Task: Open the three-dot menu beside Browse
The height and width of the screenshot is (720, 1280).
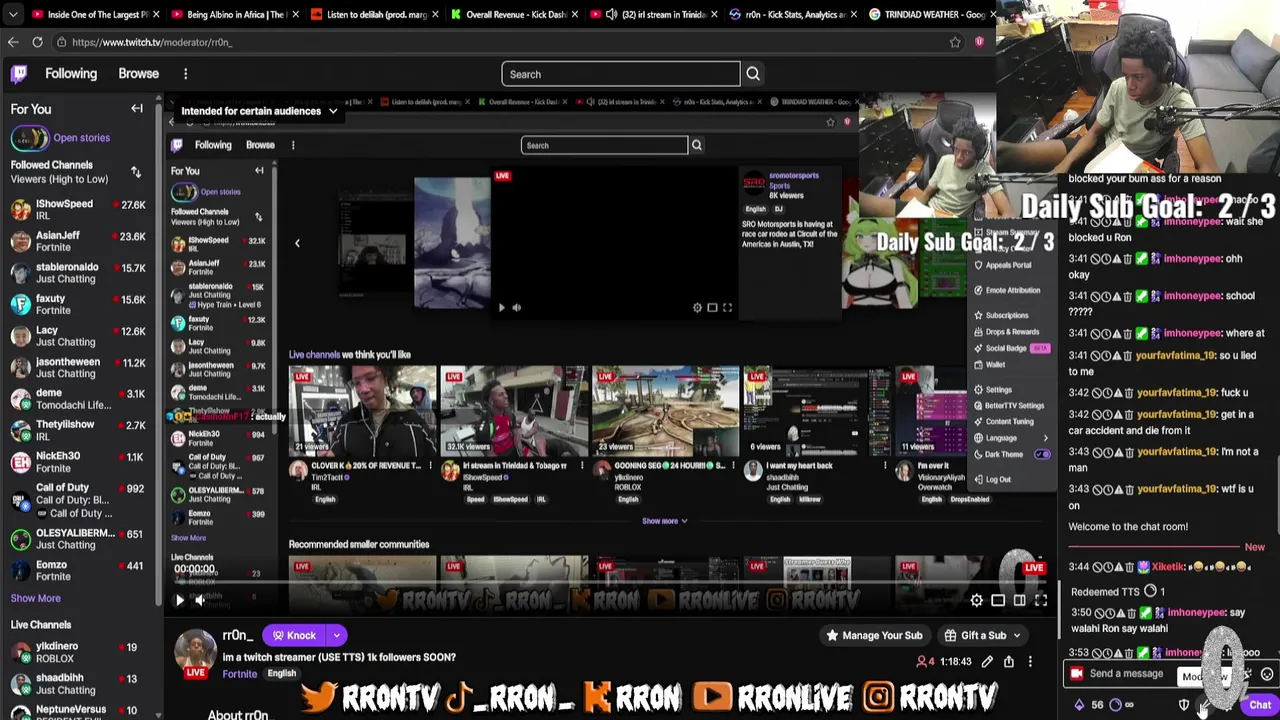Action: click(185, 74)
